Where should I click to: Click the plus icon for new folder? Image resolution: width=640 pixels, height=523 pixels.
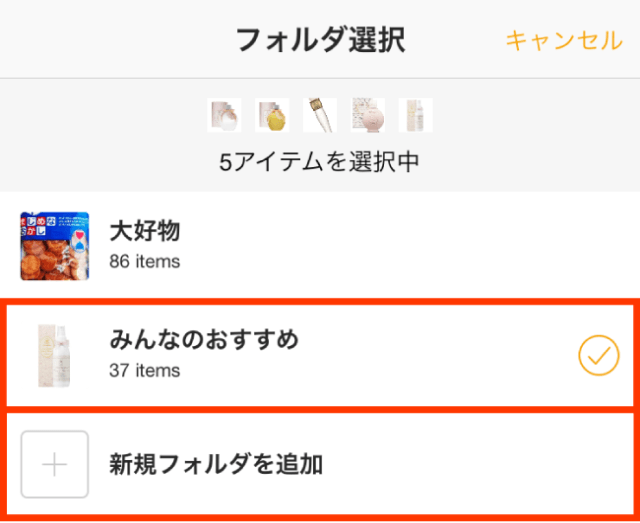pyautogui.click(x=55, y=464)
